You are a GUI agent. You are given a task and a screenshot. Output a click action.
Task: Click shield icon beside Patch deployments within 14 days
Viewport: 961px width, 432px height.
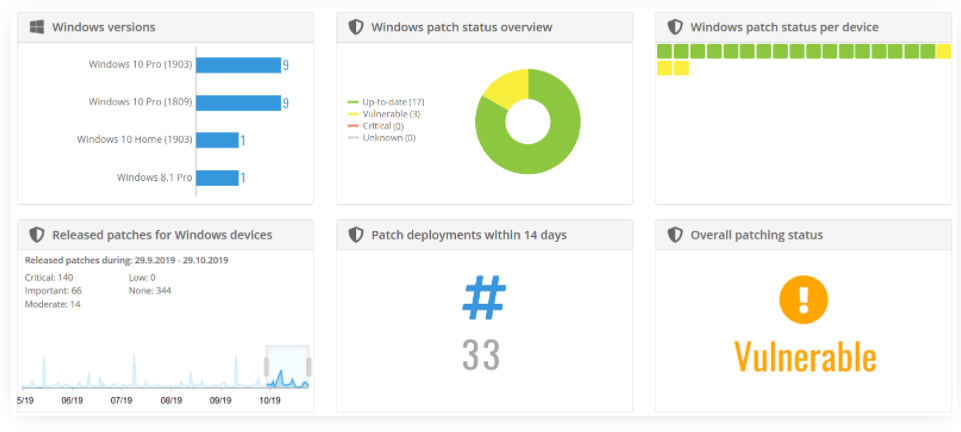355,235
